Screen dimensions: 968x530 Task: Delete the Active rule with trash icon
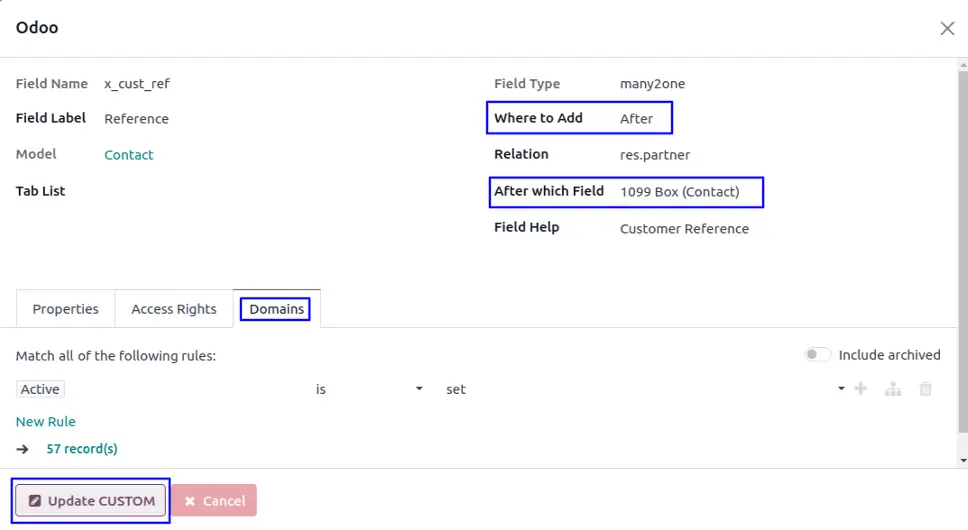click(926, 389)
